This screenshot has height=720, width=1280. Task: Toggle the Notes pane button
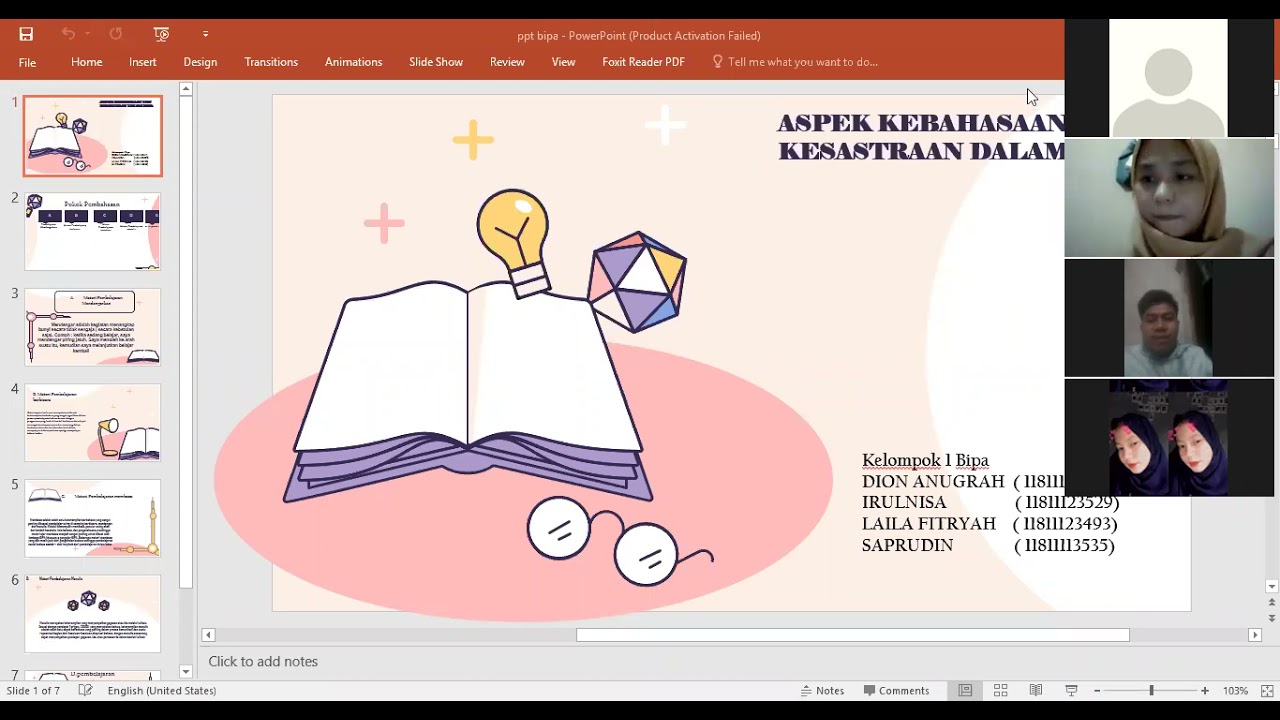coord(823,691)
